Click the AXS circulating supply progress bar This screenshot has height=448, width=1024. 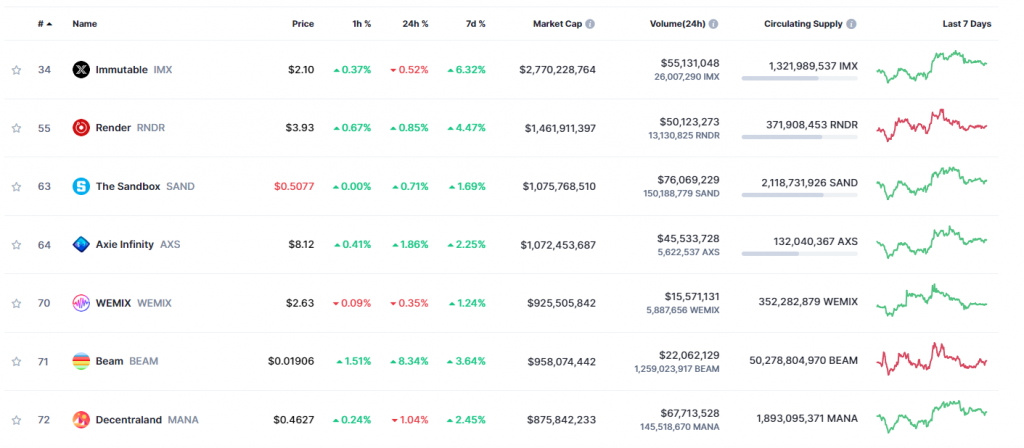coord(799,253)
